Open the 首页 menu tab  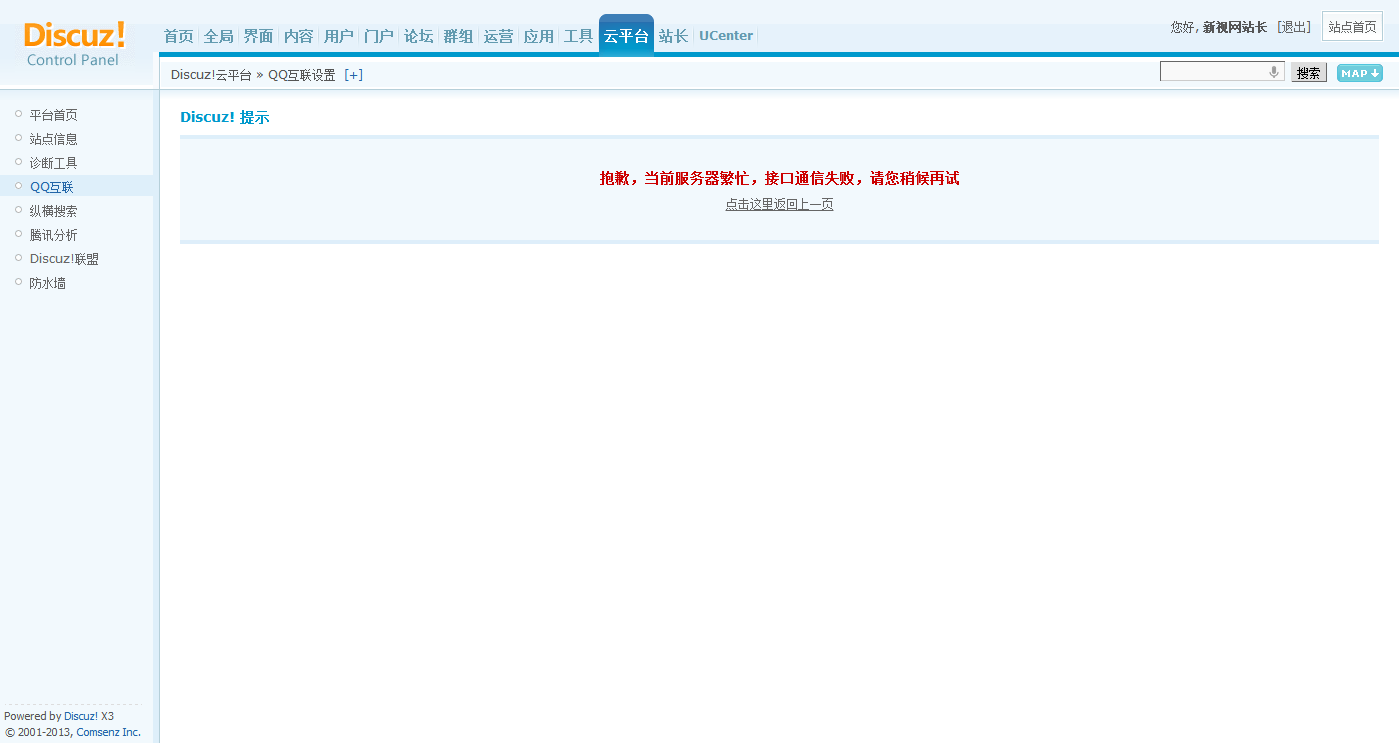coord(179,36)
